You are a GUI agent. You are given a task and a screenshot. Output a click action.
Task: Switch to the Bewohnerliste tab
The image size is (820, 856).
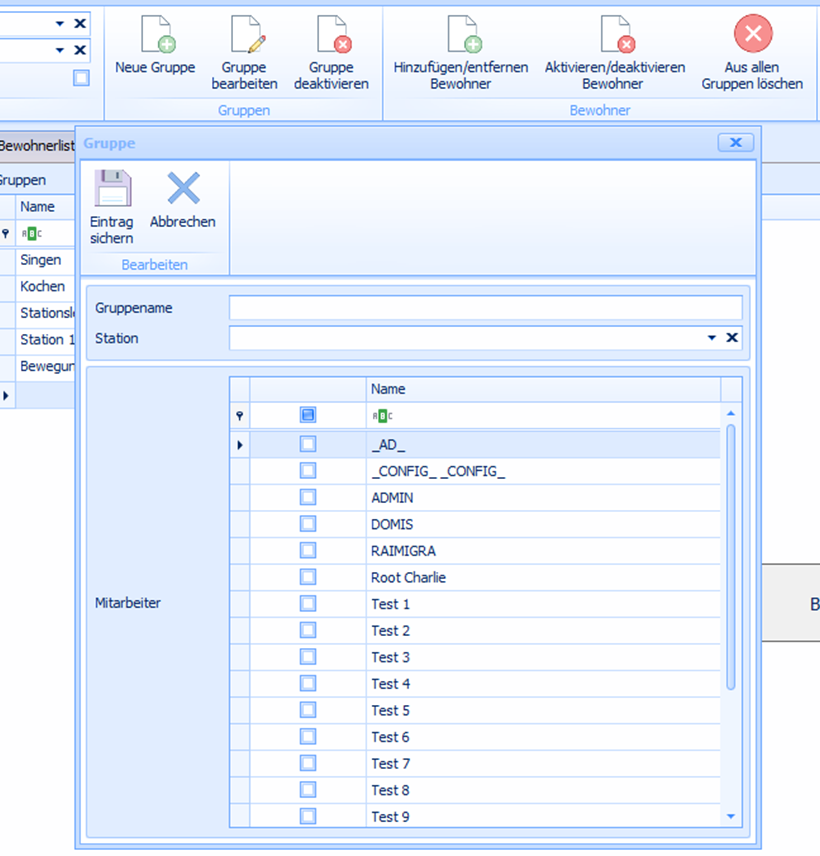click(x=37, y=146)
